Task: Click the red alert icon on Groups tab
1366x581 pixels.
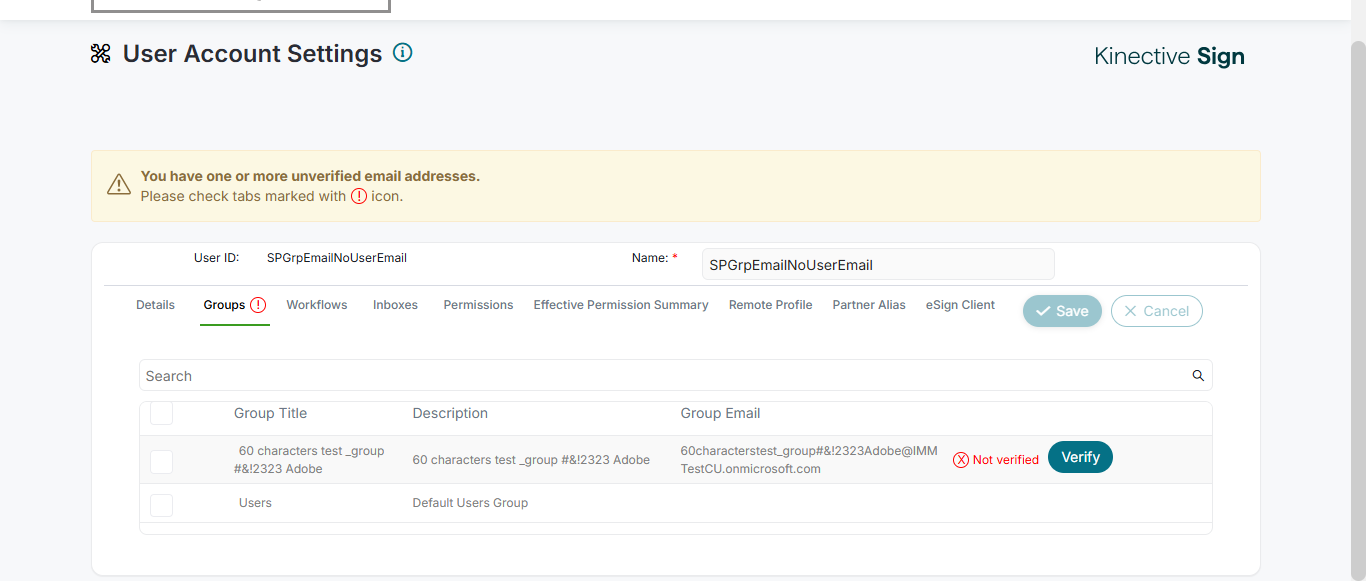Action: pyautogui.click(x=258, y=305)
